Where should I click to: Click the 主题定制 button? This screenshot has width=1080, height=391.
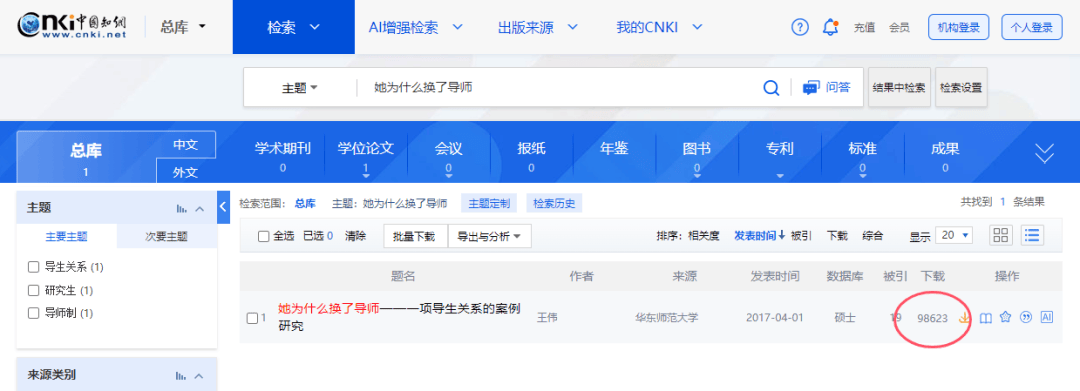coord(489,203)
